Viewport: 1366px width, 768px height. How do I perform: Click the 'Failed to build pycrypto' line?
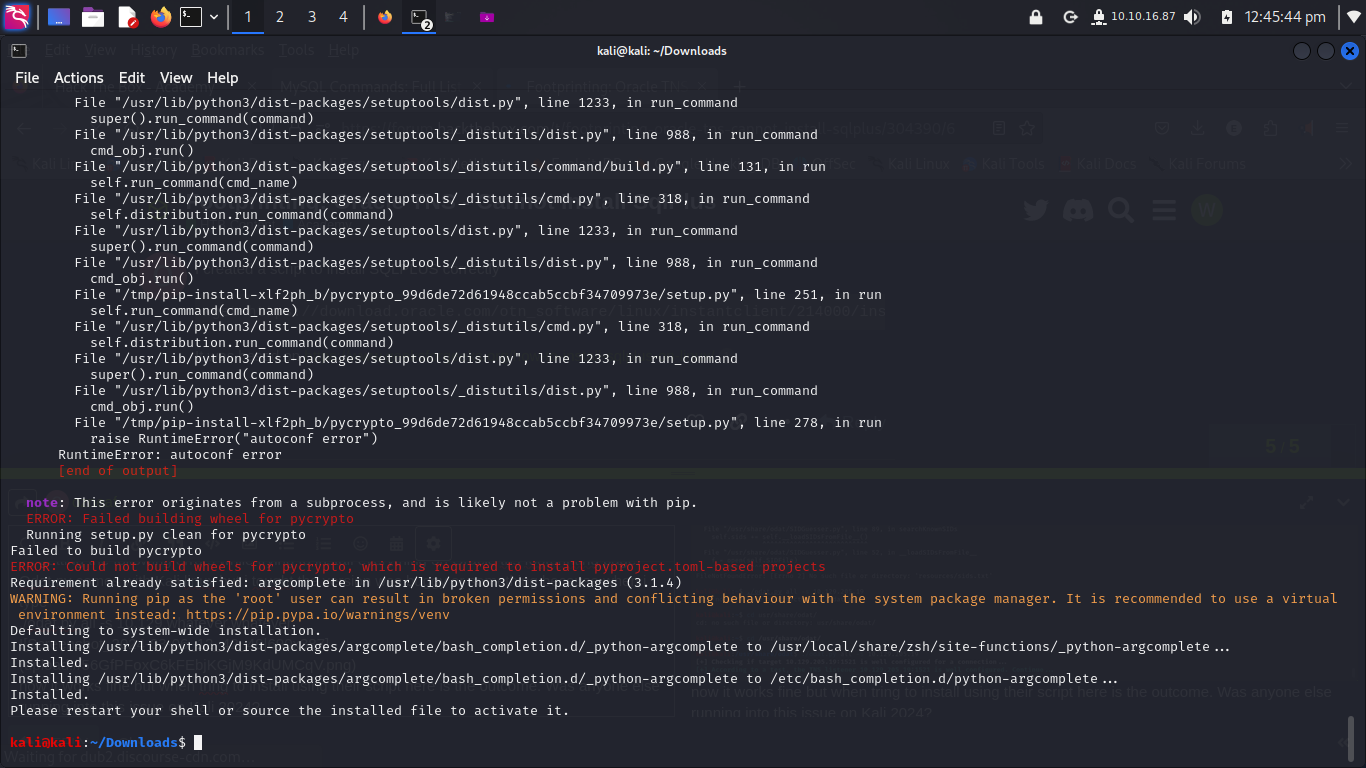pyautogui.click(x=106, y=551)
